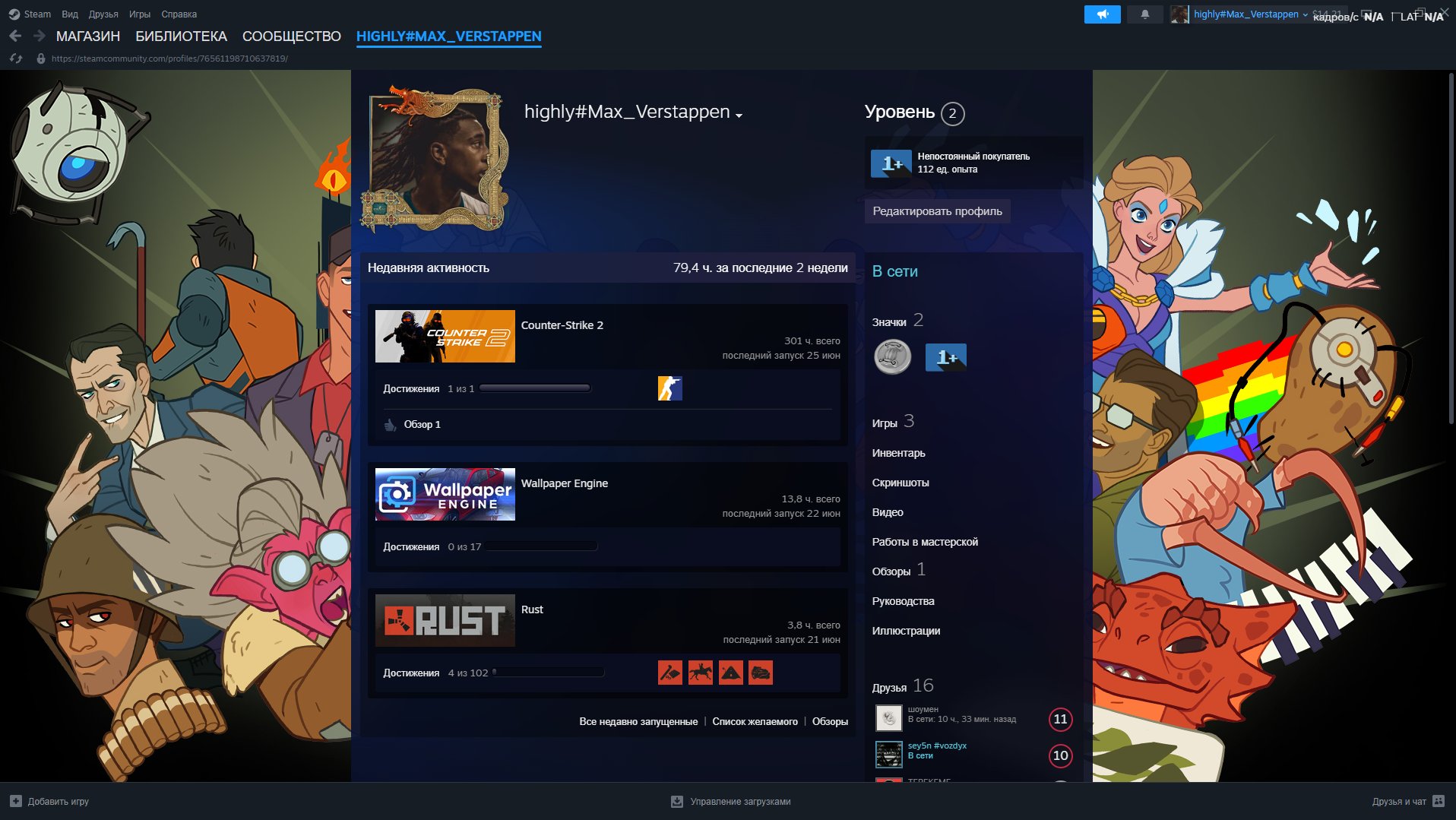This screenshot has height=820, width=1456.
Task: Open the Wallpaper Engine banner image
Action: [x=445, y=494]
